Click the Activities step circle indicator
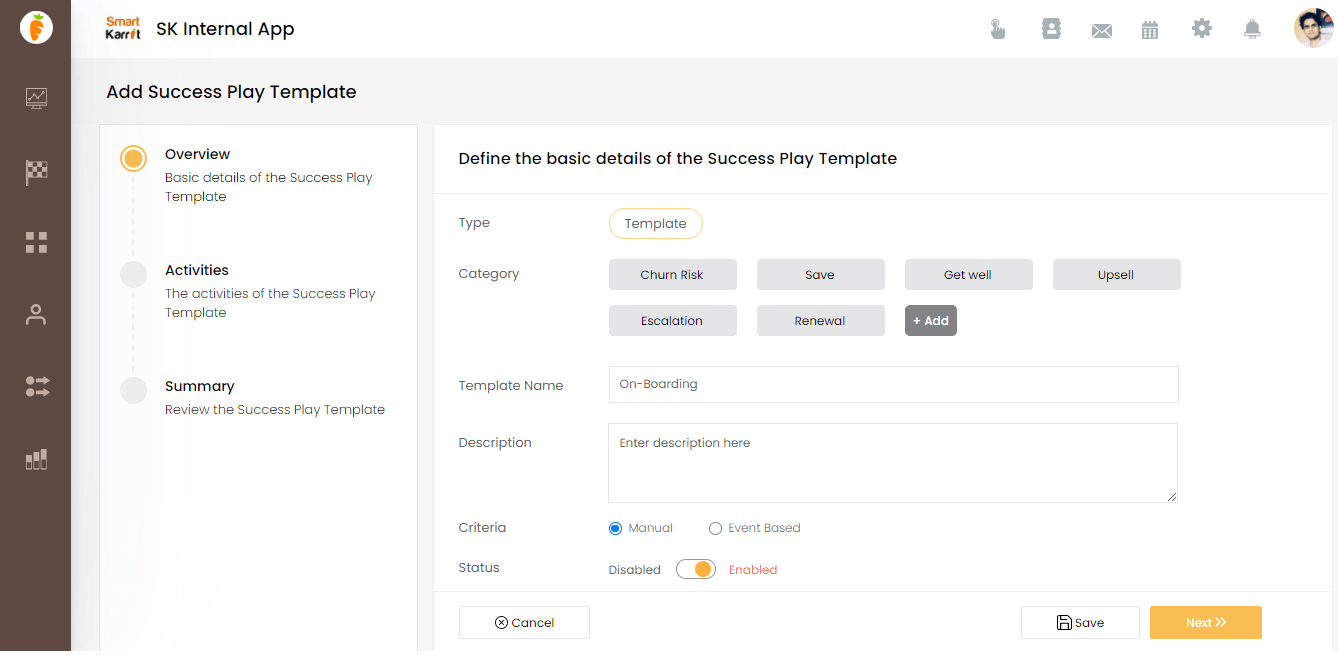The width and height of the screenshot is (1338, 660). coord(133,274)
